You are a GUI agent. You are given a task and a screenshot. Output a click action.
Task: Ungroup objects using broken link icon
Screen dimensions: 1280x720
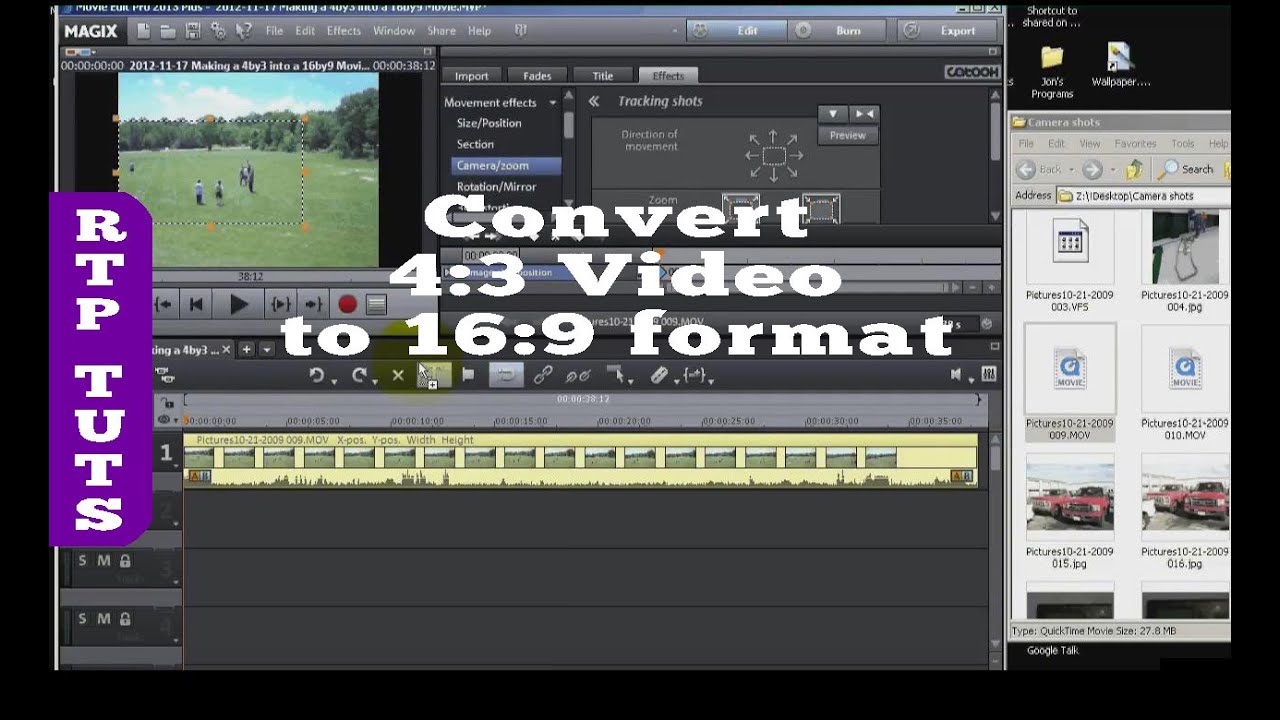[x=578, y=375]
